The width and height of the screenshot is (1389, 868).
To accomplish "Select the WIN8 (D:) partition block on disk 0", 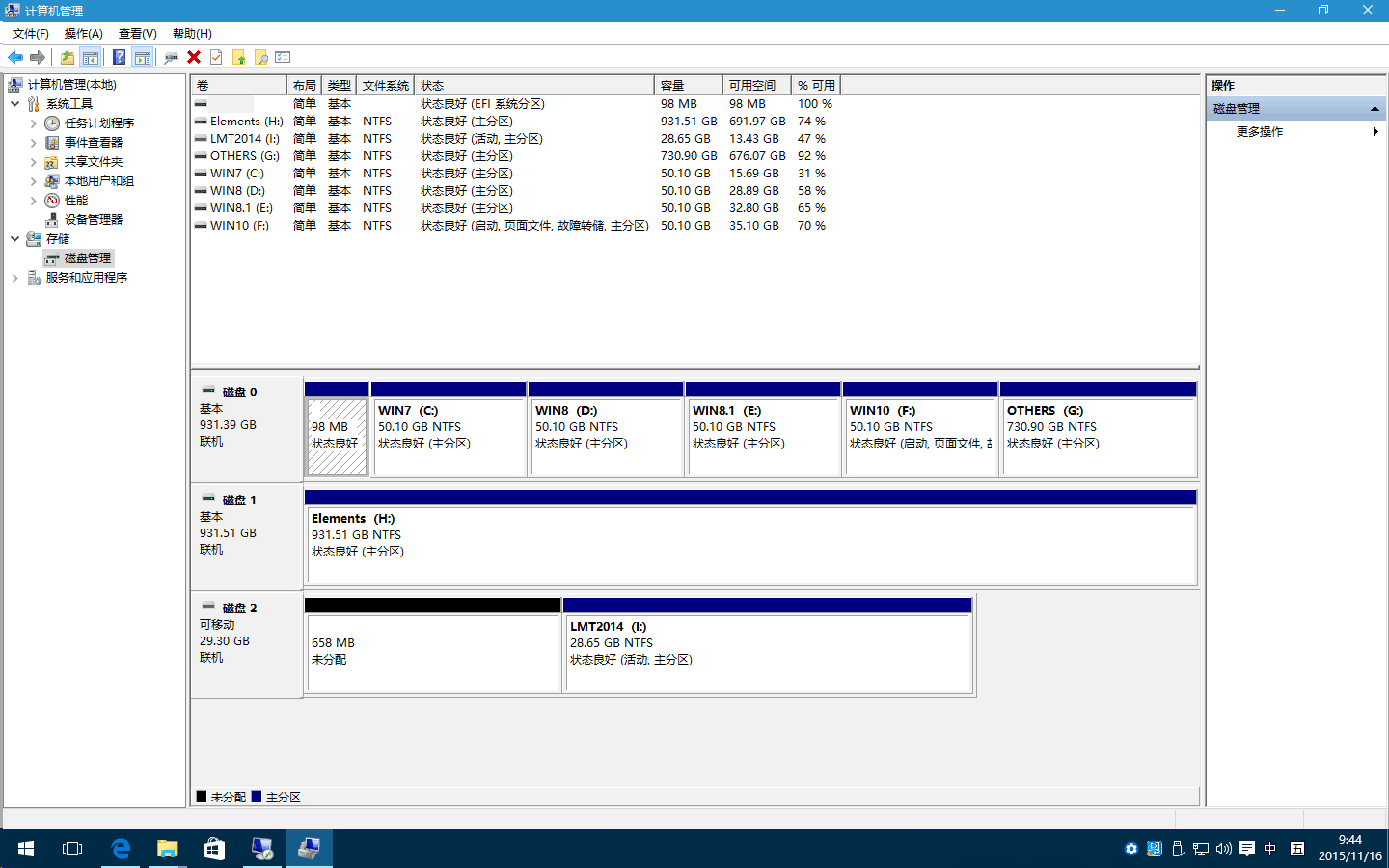I will [x=607, y=429].
